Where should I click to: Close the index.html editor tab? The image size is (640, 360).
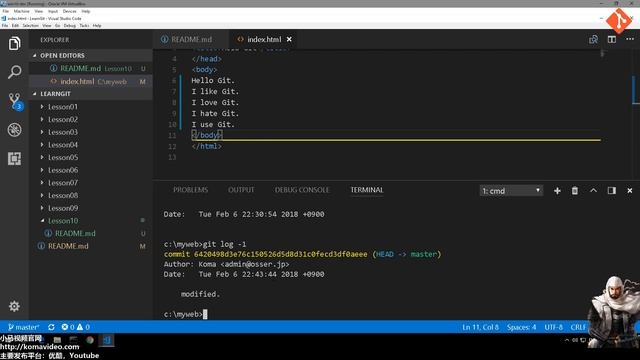tap(289, 39)
